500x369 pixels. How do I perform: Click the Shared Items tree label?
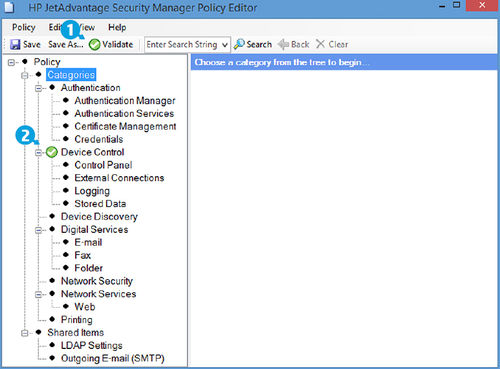(76, 332)
